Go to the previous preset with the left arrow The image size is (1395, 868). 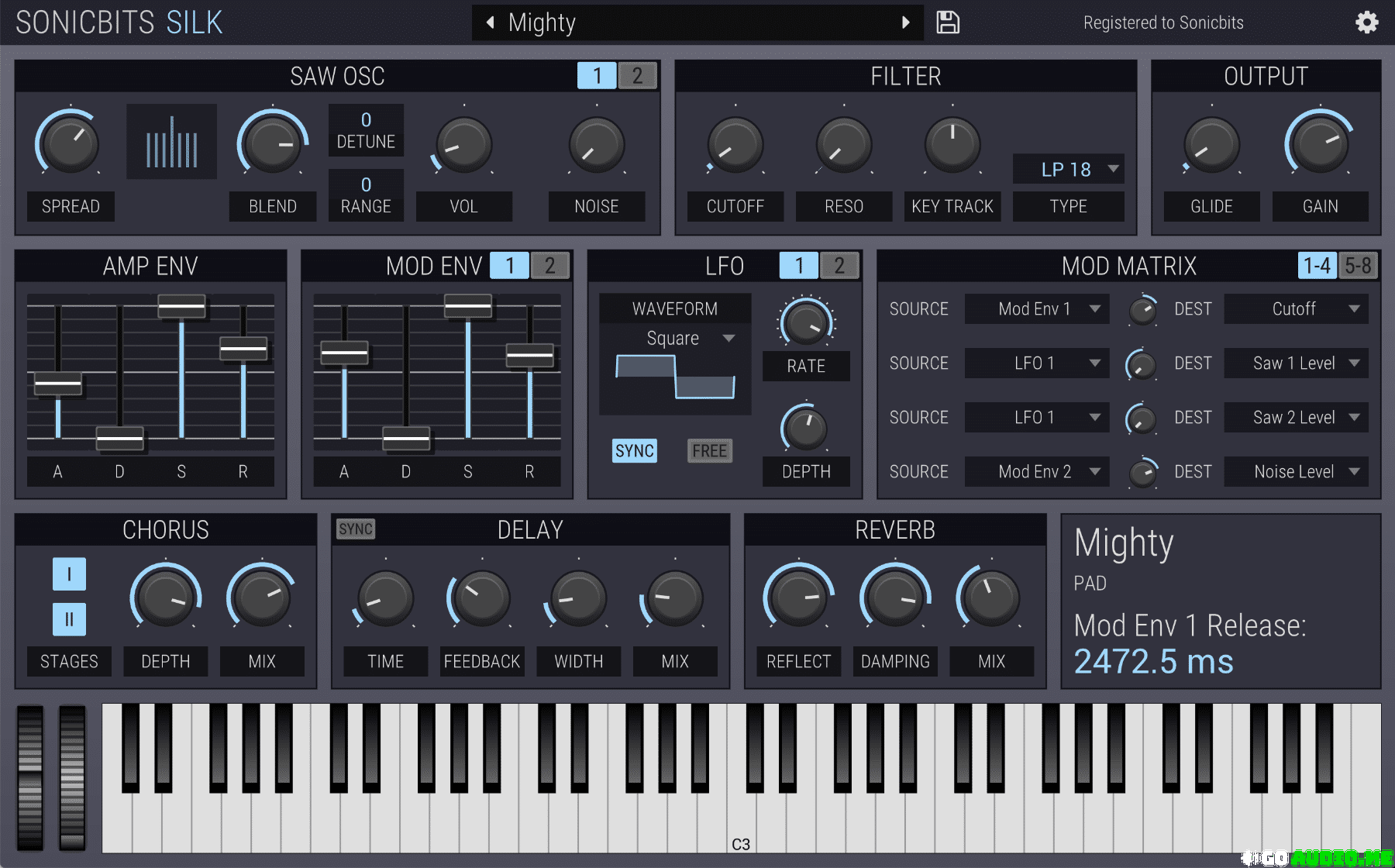point(490,22)
